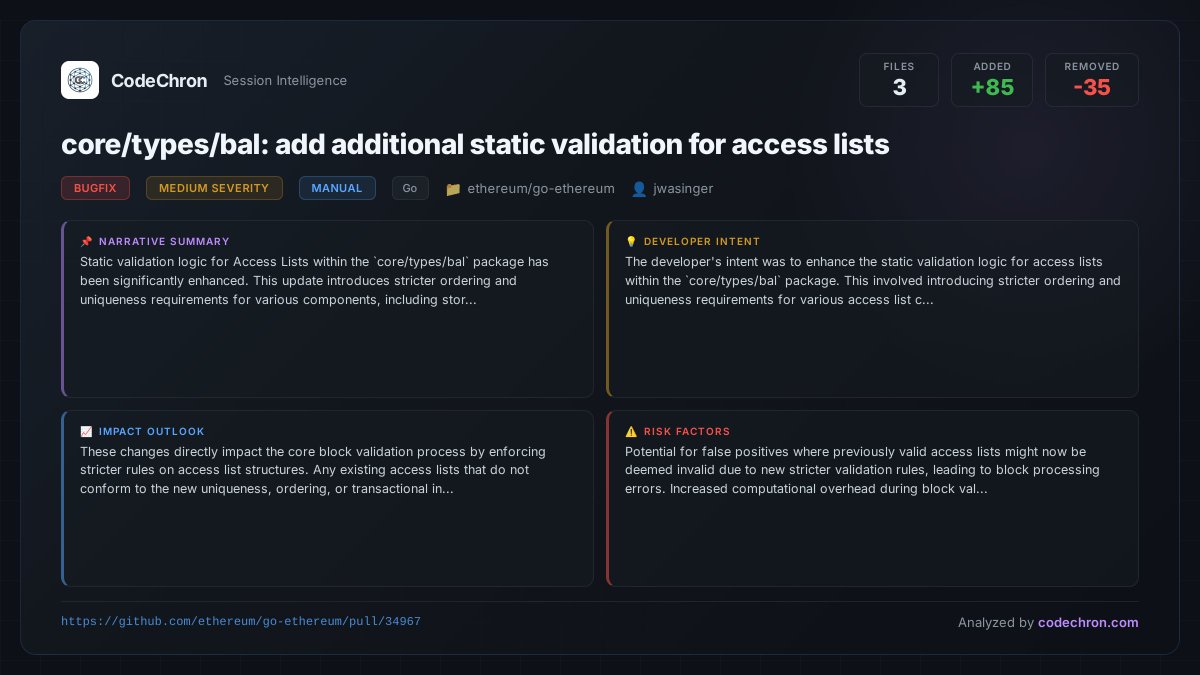This screenshot has height=675, width=1200.
Task: Click the core/types/bal title heading
Action: coord(475,144)
